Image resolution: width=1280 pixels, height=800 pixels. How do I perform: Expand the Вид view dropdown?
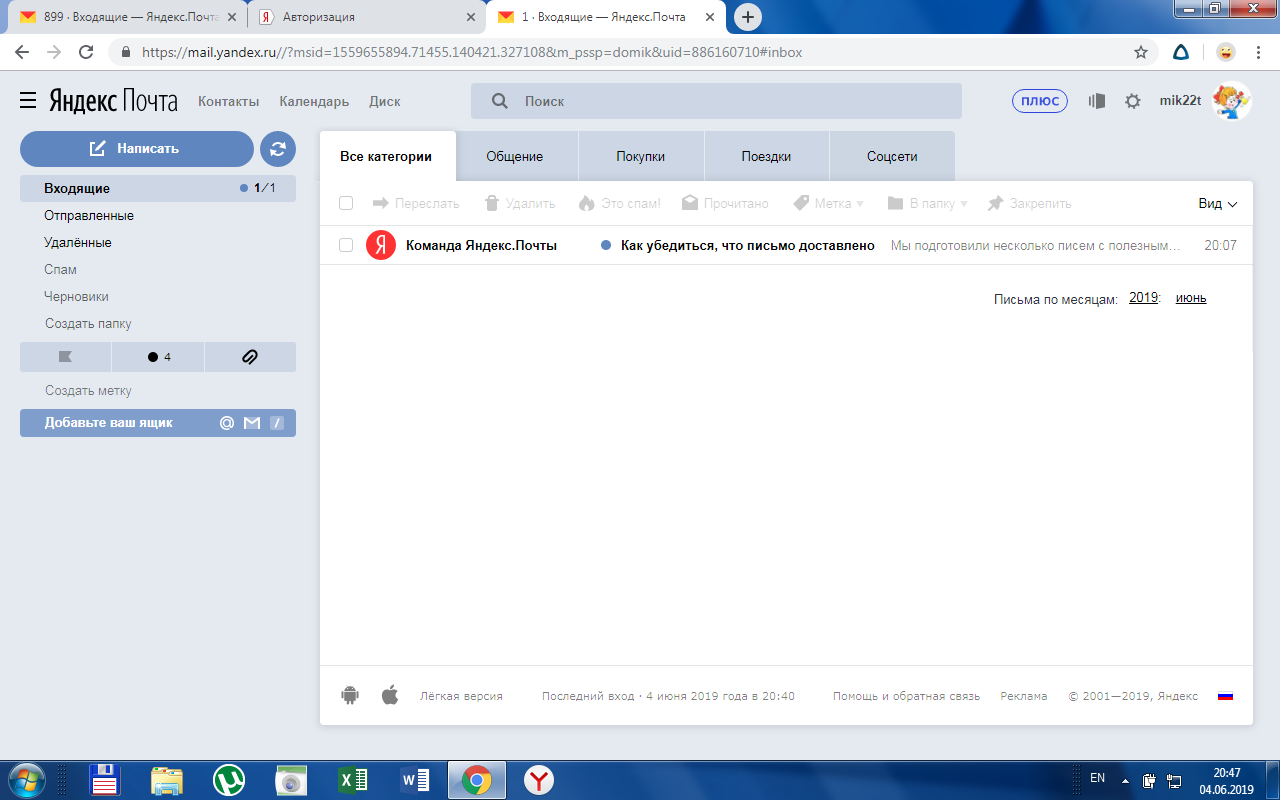(1218, 203)
